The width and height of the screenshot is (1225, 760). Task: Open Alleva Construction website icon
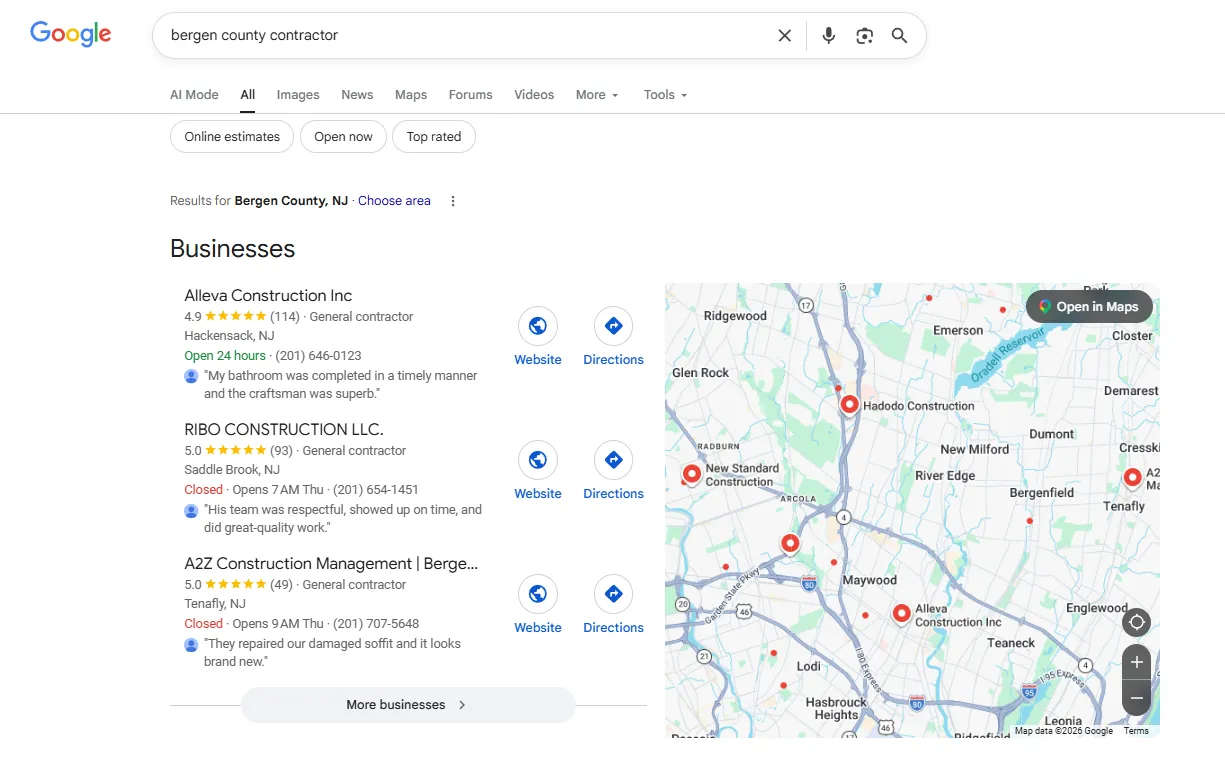538,326
